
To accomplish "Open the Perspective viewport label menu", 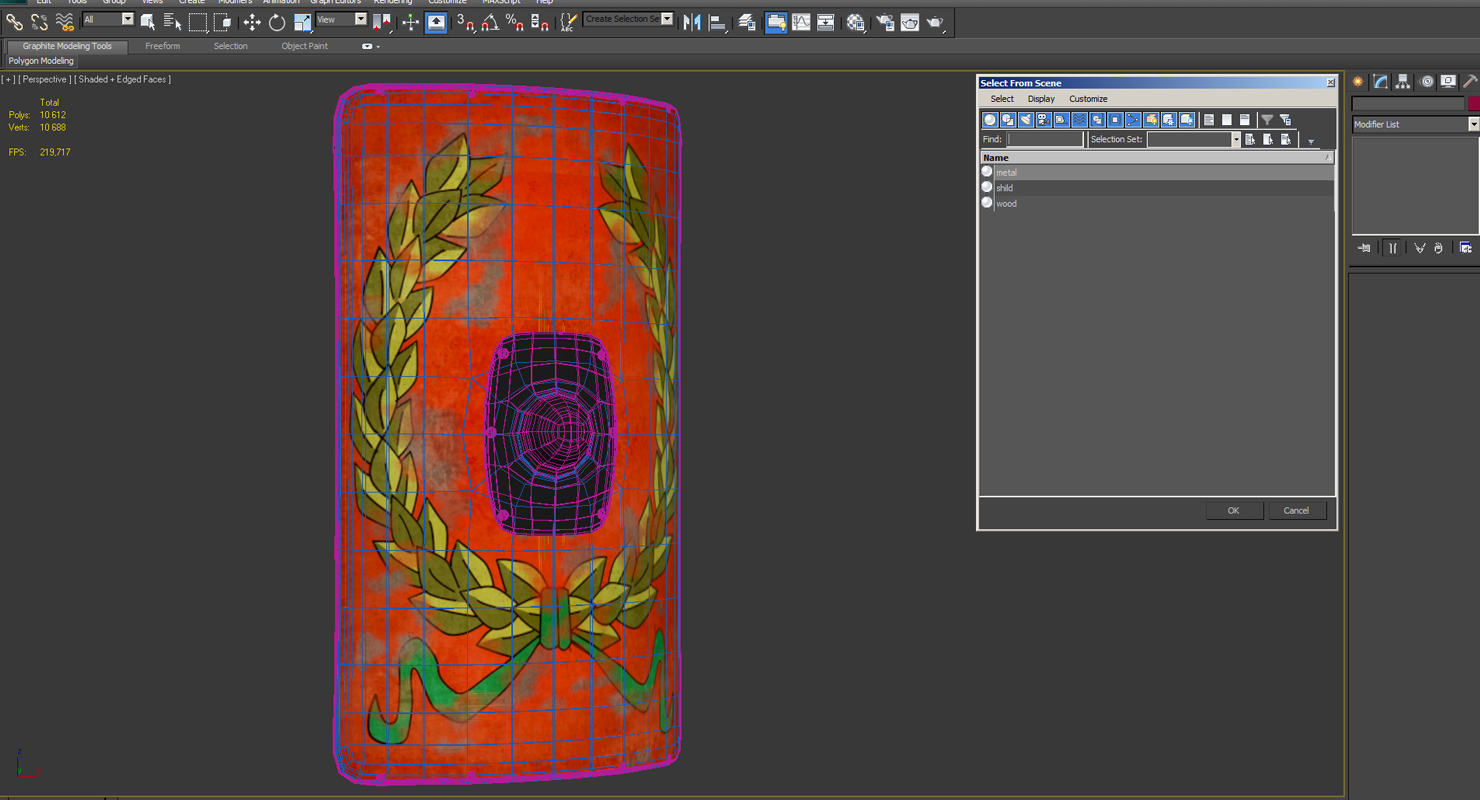I will coord(45,79).
